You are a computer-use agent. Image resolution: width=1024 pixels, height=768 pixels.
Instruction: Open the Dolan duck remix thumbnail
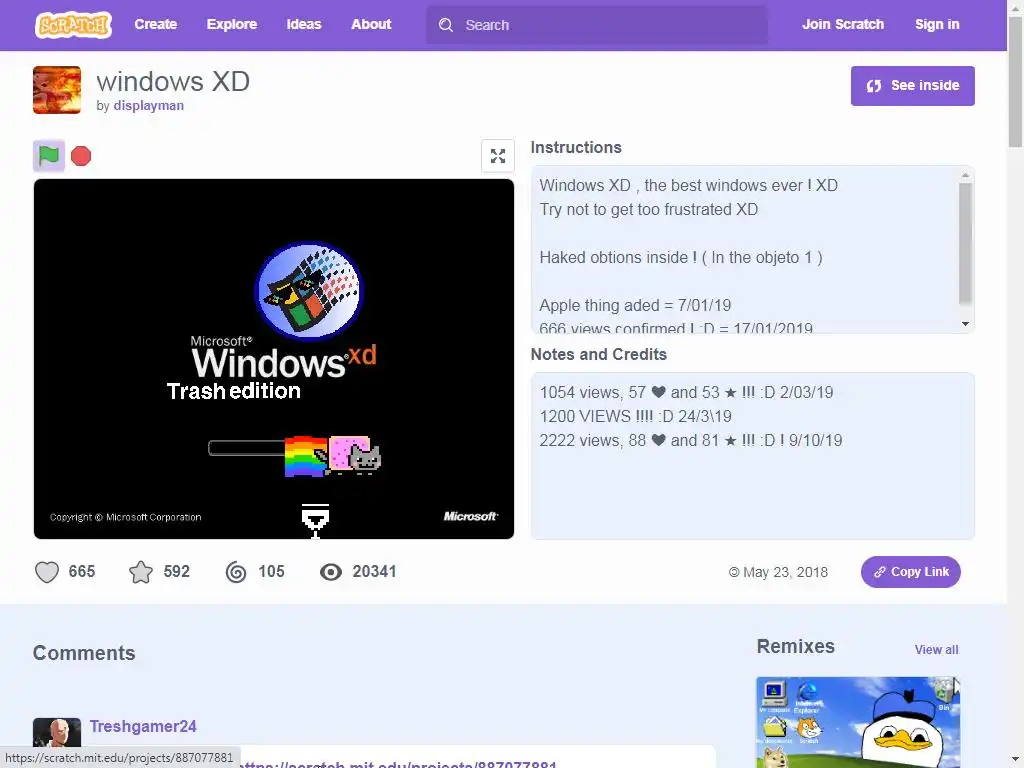coord(858,722)
